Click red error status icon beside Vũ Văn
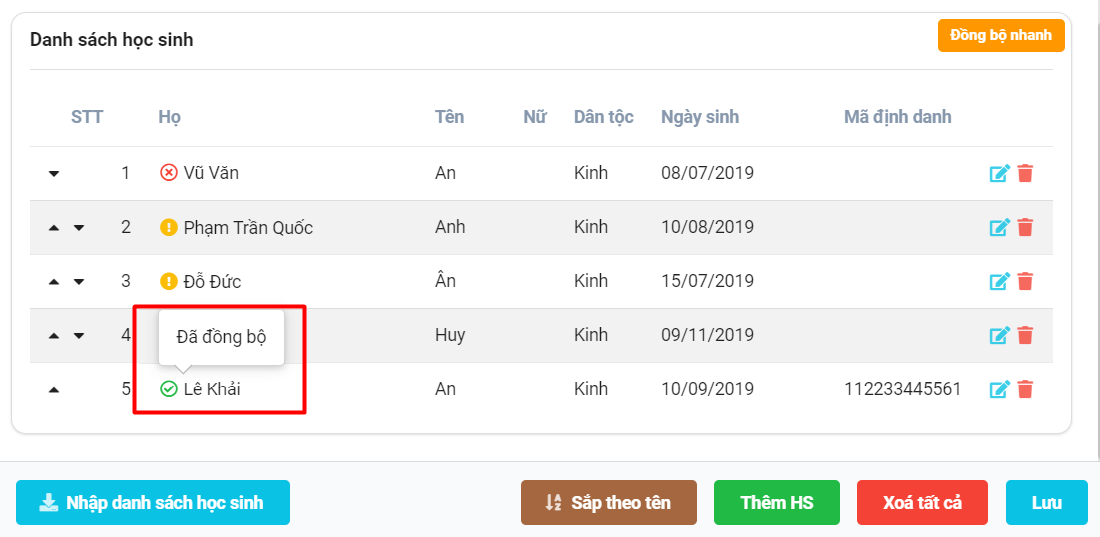The height and width of the screenshot is (537, 1100). pos(168,173)
